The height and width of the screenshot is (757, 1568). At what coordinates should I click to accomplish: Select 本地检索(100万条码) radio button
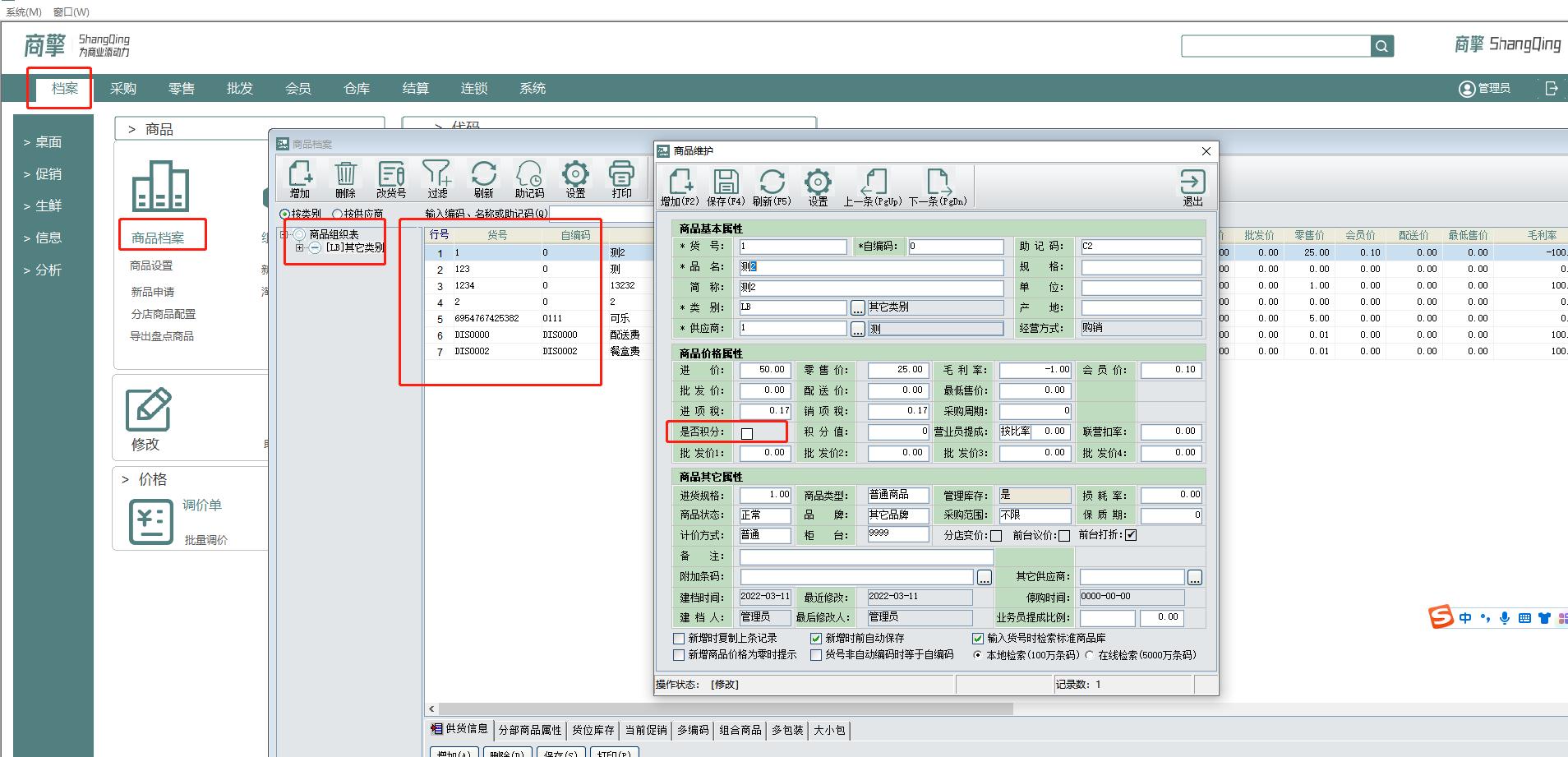click(x=978, y=655)
